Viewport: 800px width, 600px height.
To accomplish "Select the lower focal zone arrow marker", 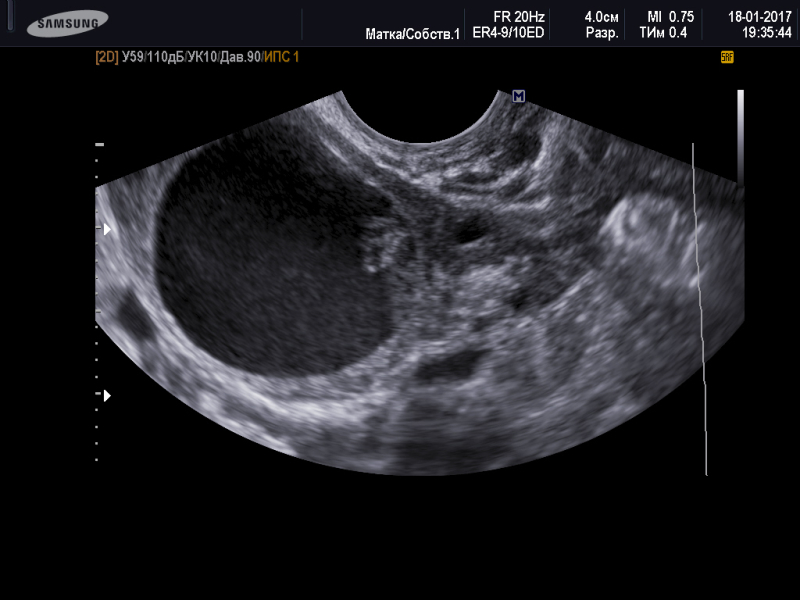I will [x=107, y=395].
